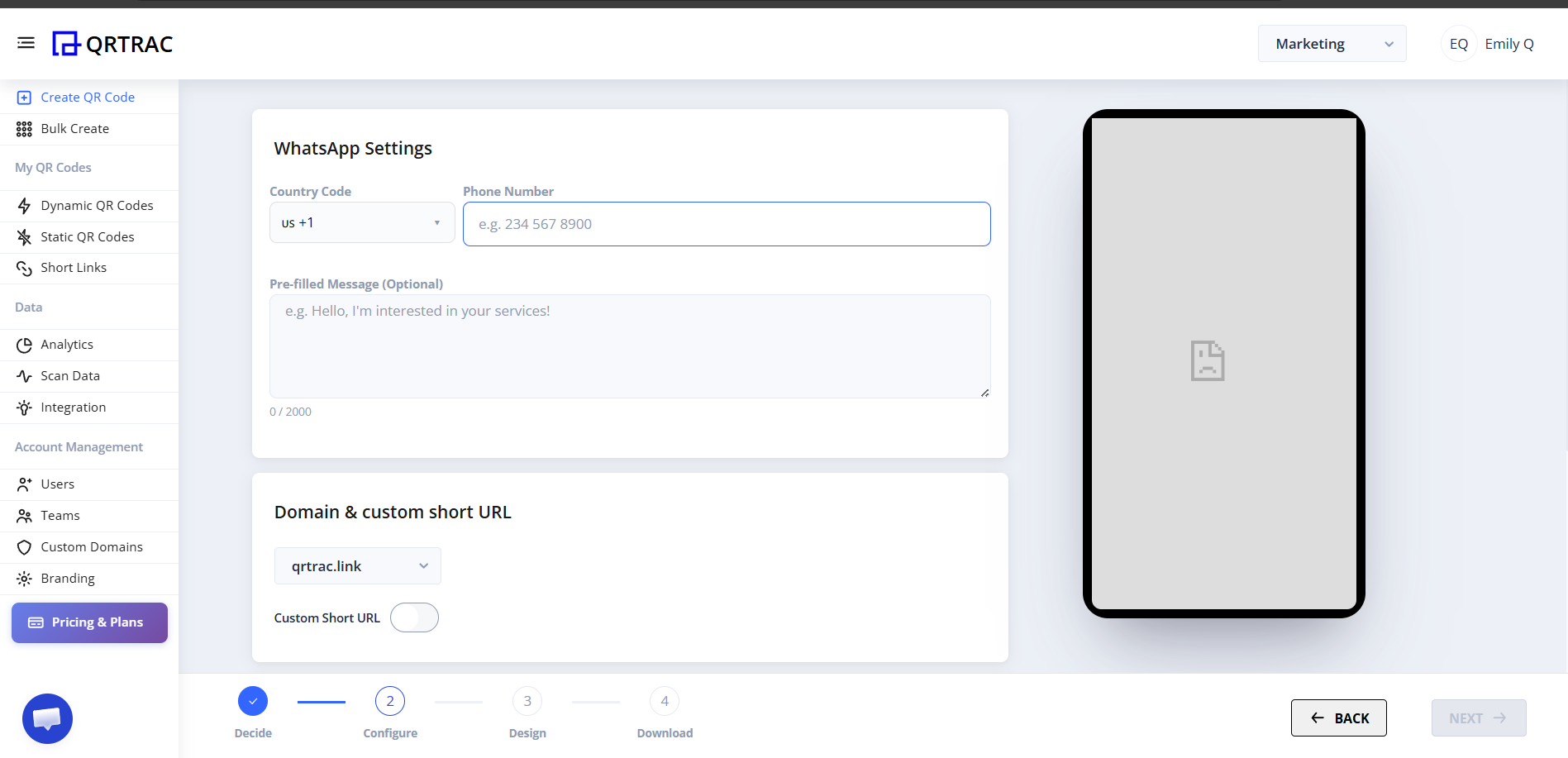Toggle the Custom Short URL switch
Image resolution: width=1568 pixels, height=758 pixels.
414,617
